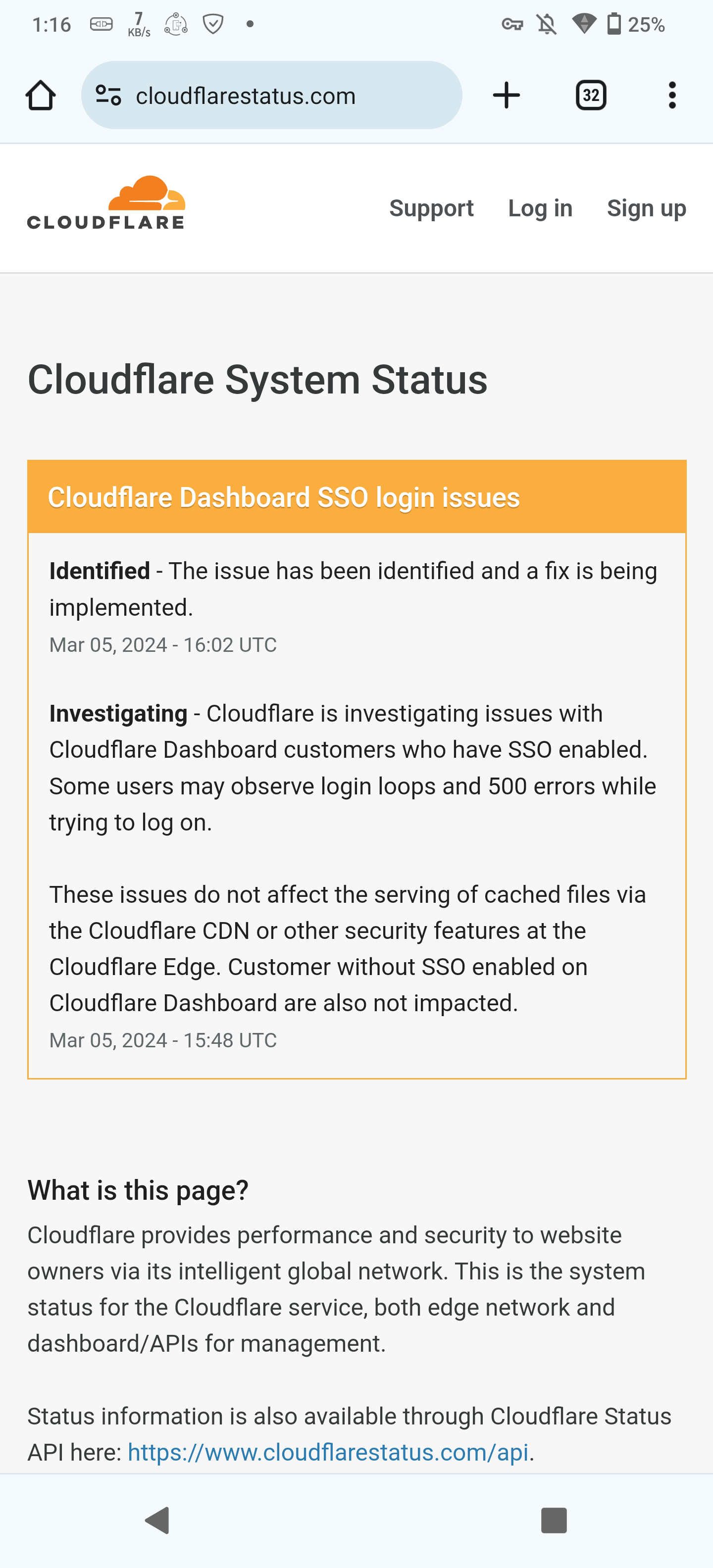Viewport: 713px width, 1568px height.
Task: Open the Cloudflare Dashboard SSO login issues incident
Action: pyautogui.click(x=284, y=497)
